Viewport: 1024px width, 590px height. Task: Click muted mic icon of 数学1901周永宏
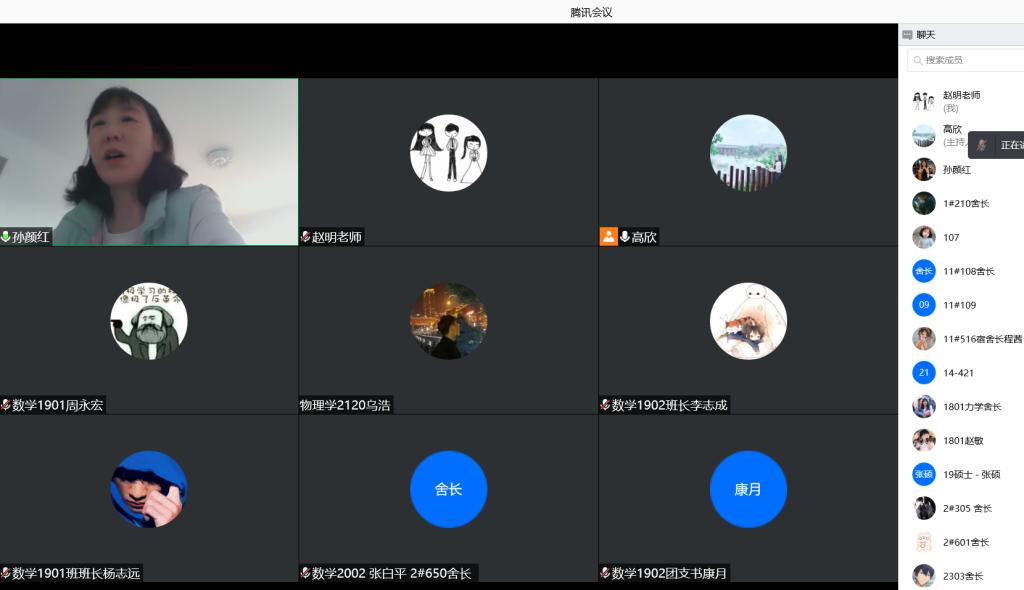(x=6, y=405)
